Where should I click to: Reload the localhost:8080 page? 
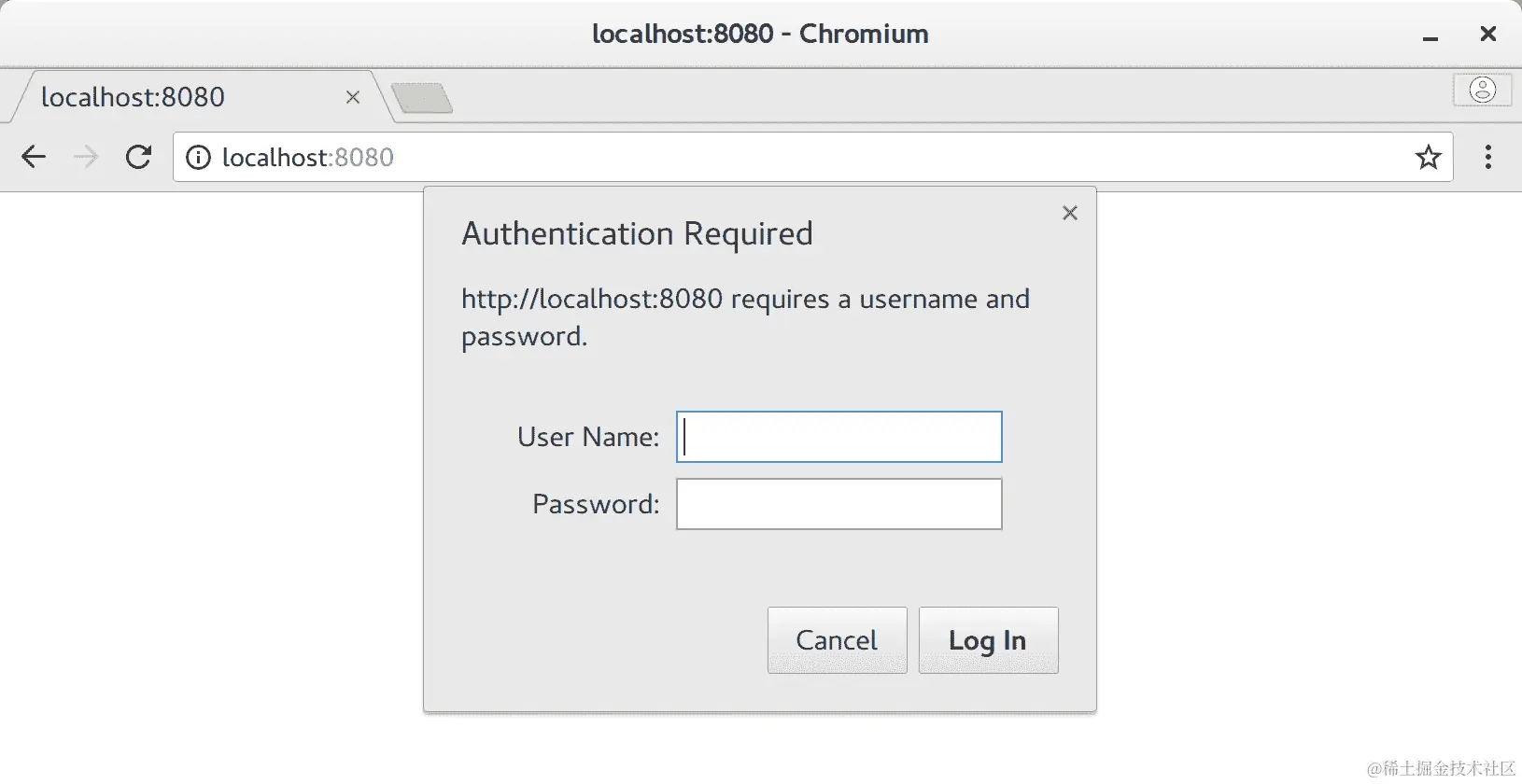coord(139,157)
